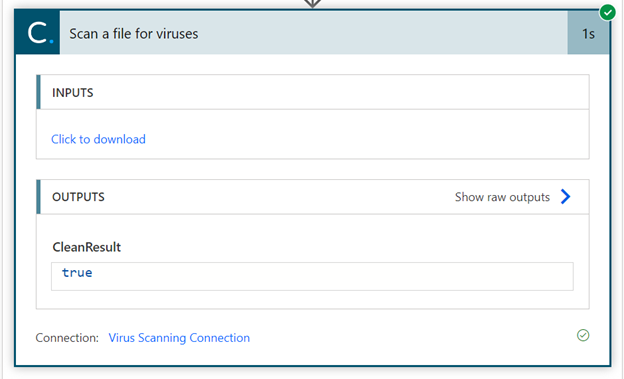The image size is (624, 379).
Task: Click the flow connector arrow above card
Action: (x=312, y=4)
